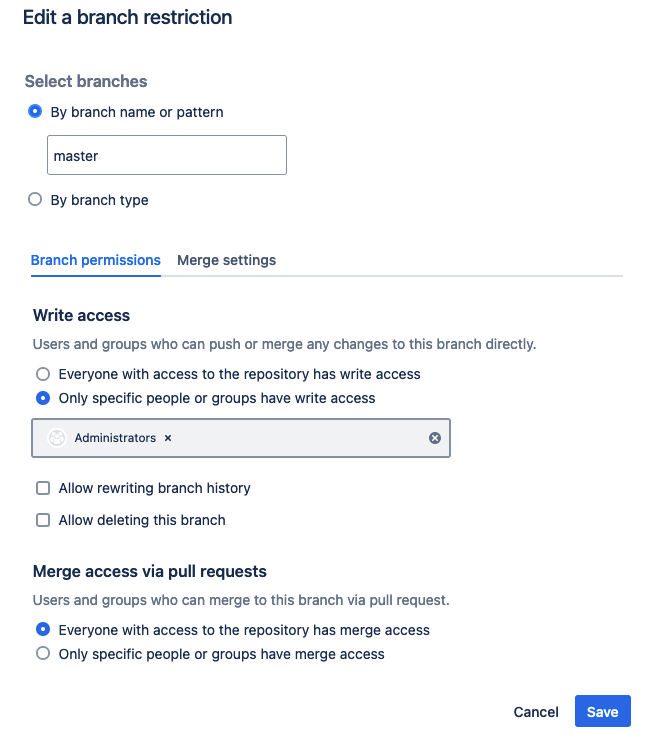Click Allow deleting this branch label text
The height and width of the screenshot is (749, 654).
[142, 520]
